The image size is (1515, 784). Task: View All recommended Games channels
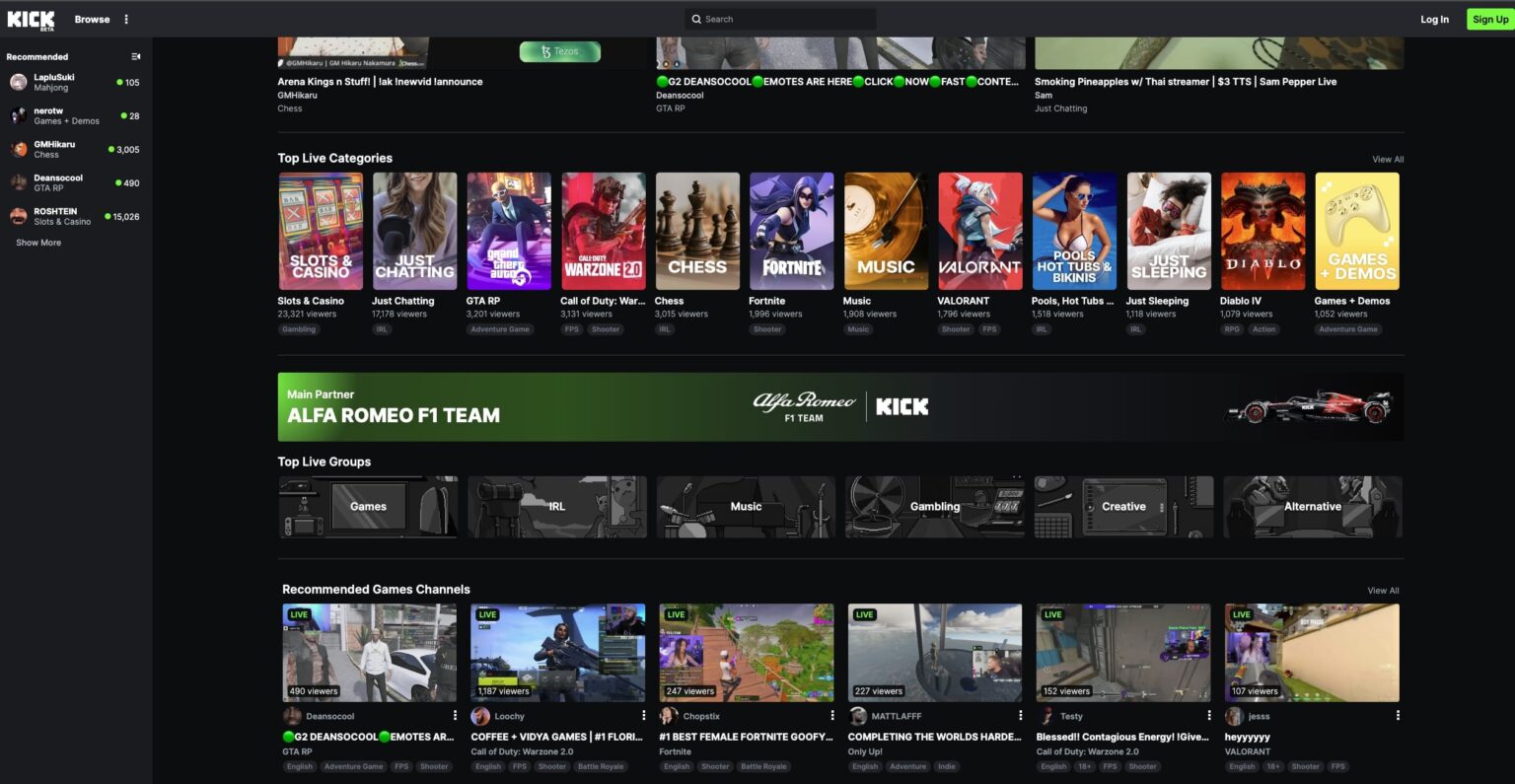(1383, 591)
